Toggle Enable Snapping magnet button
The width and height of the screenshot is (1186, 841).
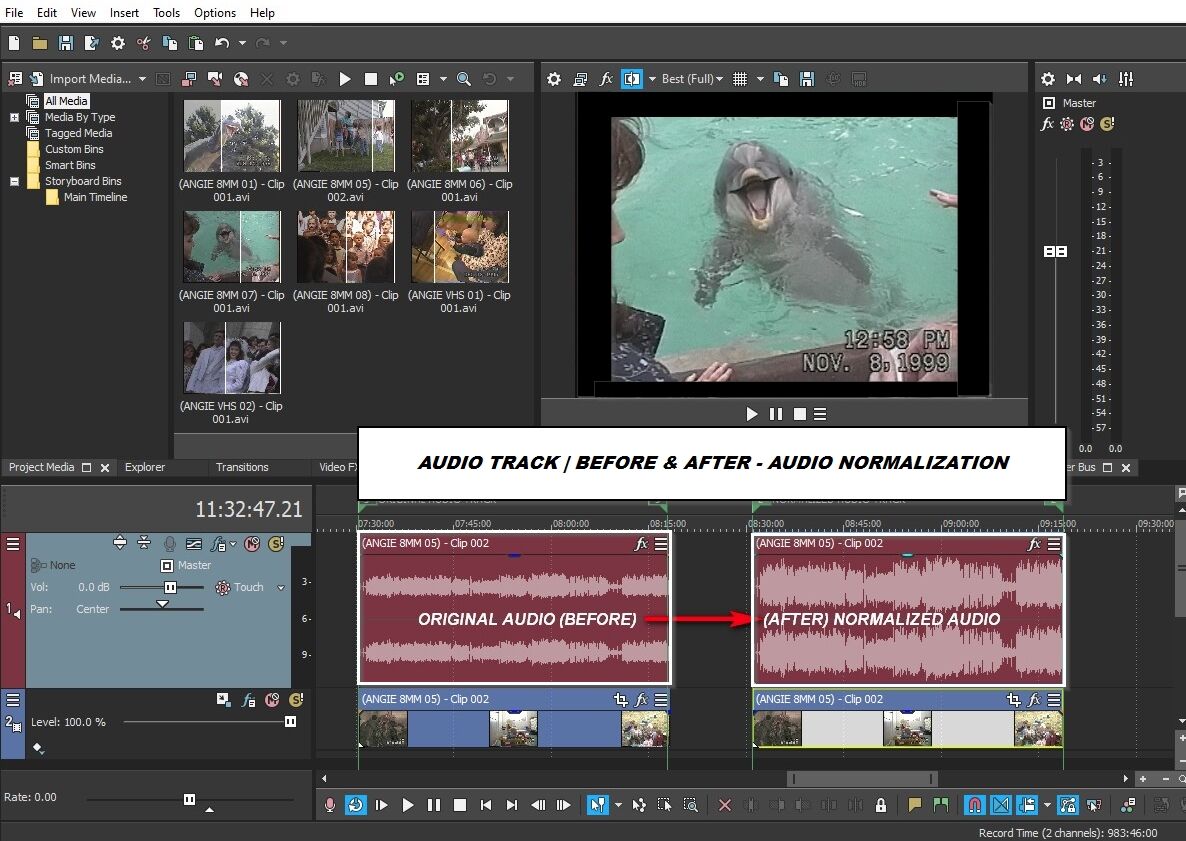973,804
